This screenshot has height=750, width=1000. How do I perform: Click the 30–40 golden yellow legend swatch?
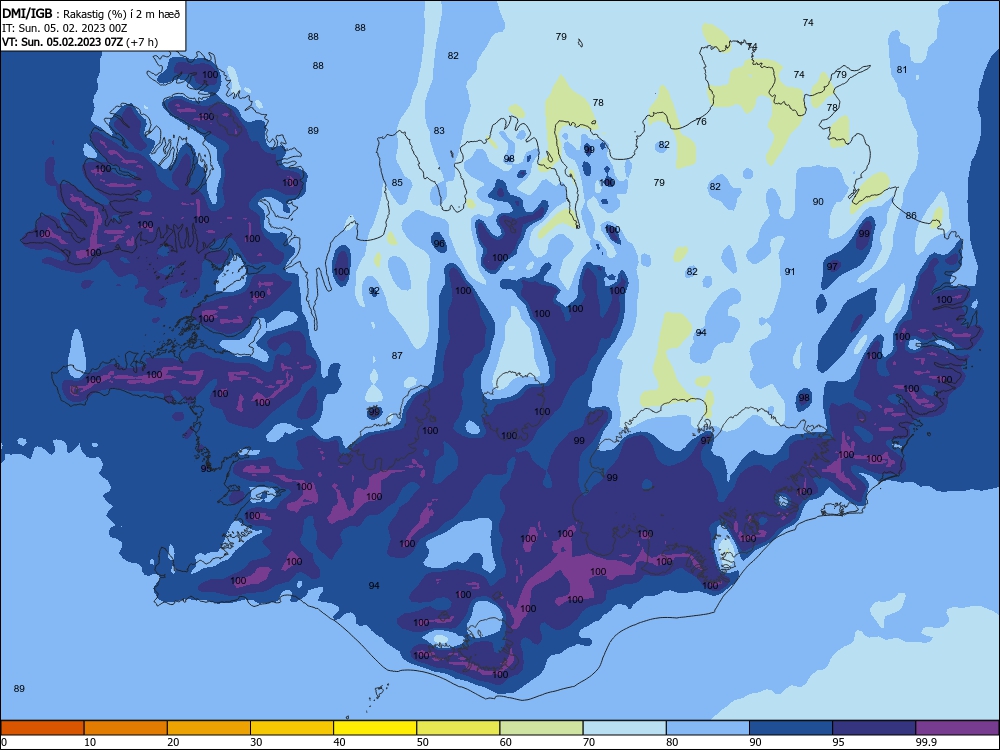(292, 728)
